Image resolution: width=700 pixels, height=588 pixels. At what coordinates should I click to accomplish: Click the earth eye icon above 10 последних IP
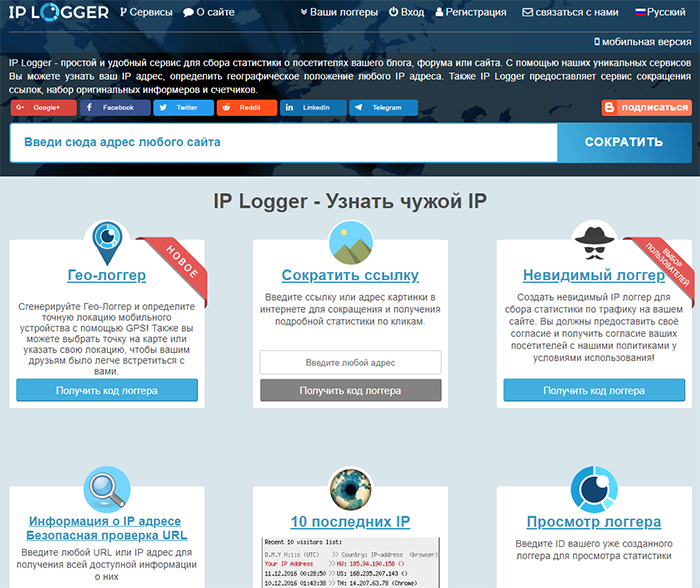(x=350, y=489)
